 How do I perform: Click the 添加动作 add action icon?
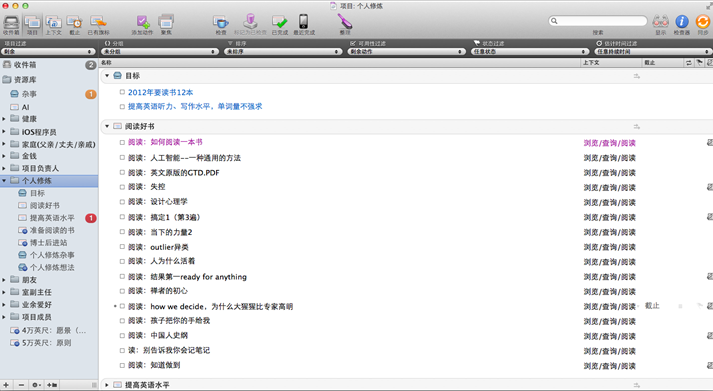coord(142,22)
